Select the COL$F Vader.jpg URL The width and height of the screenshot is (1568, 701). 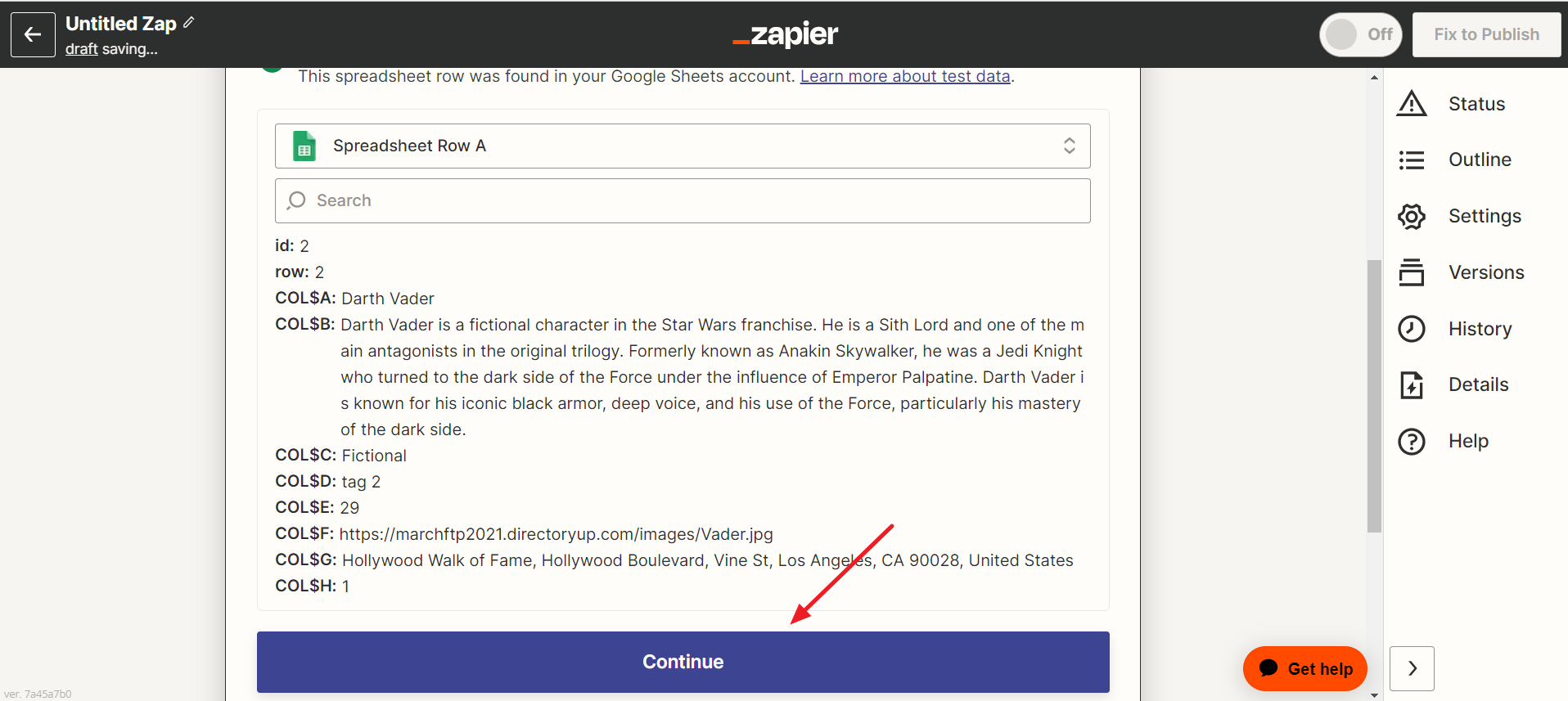(556, 534)
